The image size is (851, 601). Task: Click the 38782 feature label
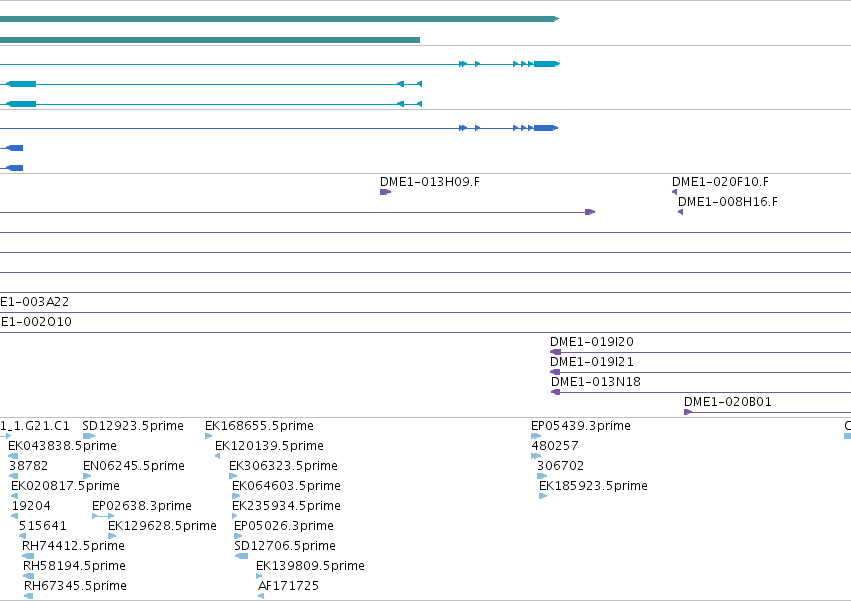29,466
